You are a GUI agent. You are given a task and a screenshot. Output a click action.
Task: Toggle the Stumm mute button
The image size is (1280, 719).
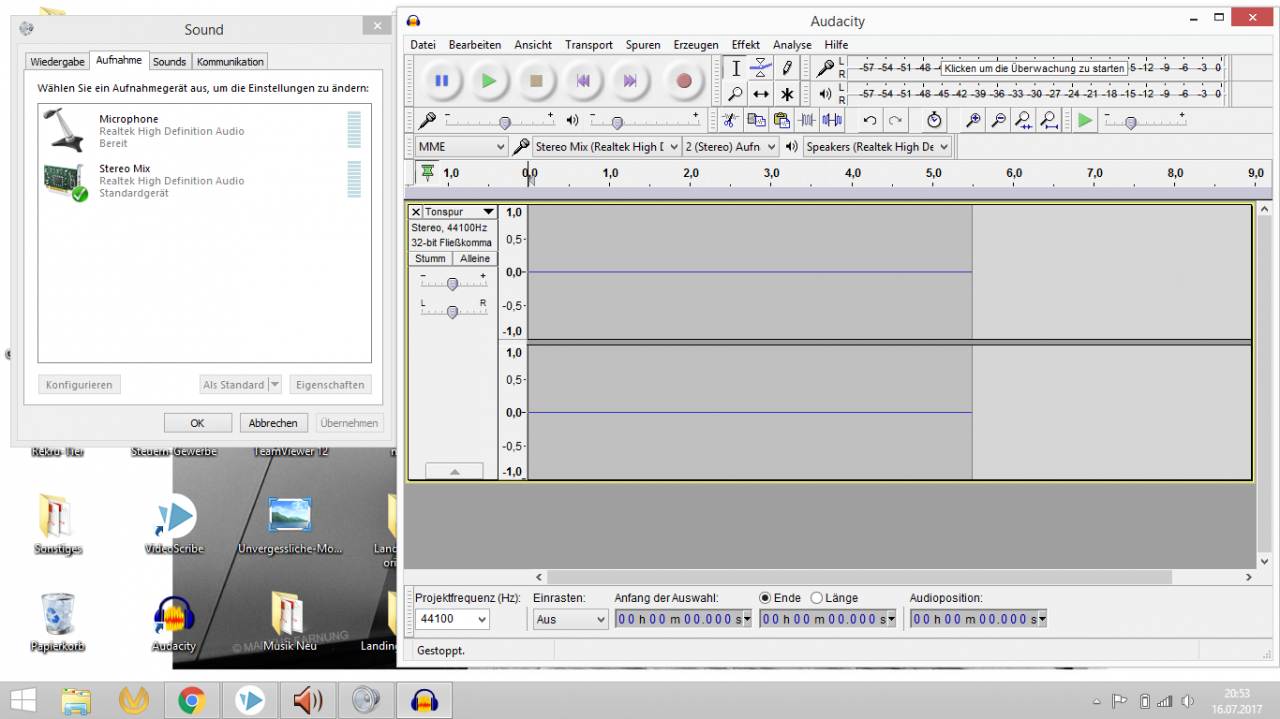pos(430,259)
